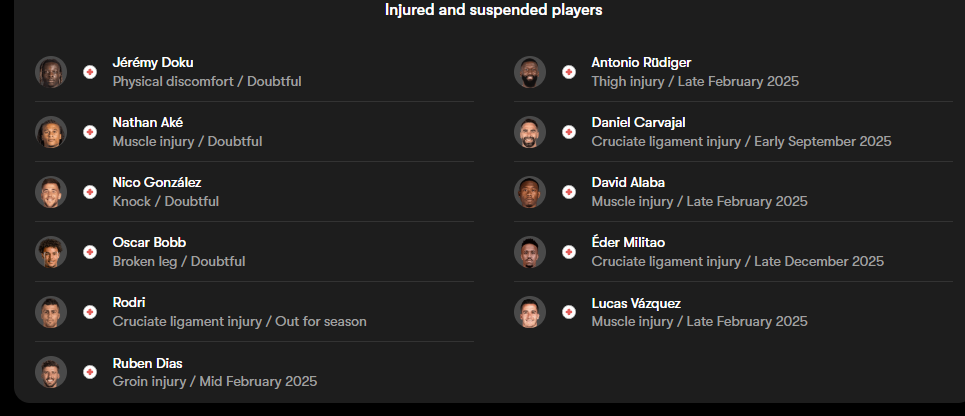Click the red cross icon beside Rodri
965x416 pixels.
tap(90, 312)
